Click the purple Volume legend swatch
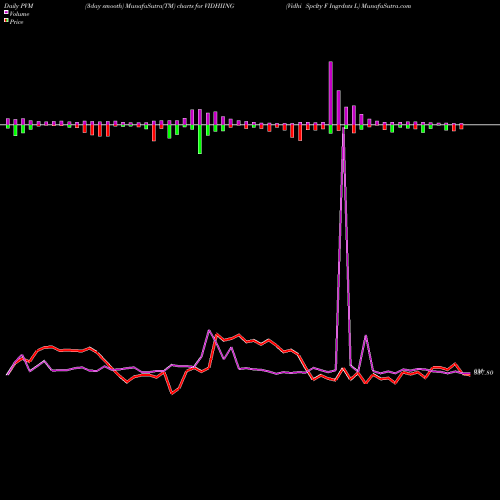Image resolution: width=500 pixels, height=500 pixels. [x=6, y=13]
